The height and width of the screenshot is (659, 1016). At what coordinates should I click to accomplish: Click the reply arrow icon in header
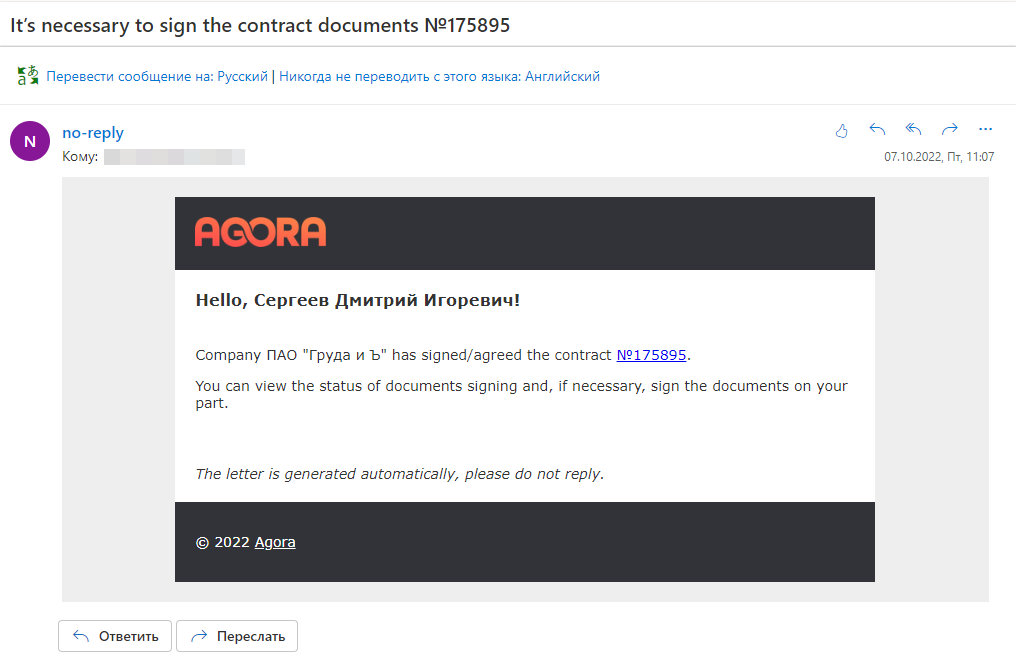pyautogui.click(x=877, y=130)
